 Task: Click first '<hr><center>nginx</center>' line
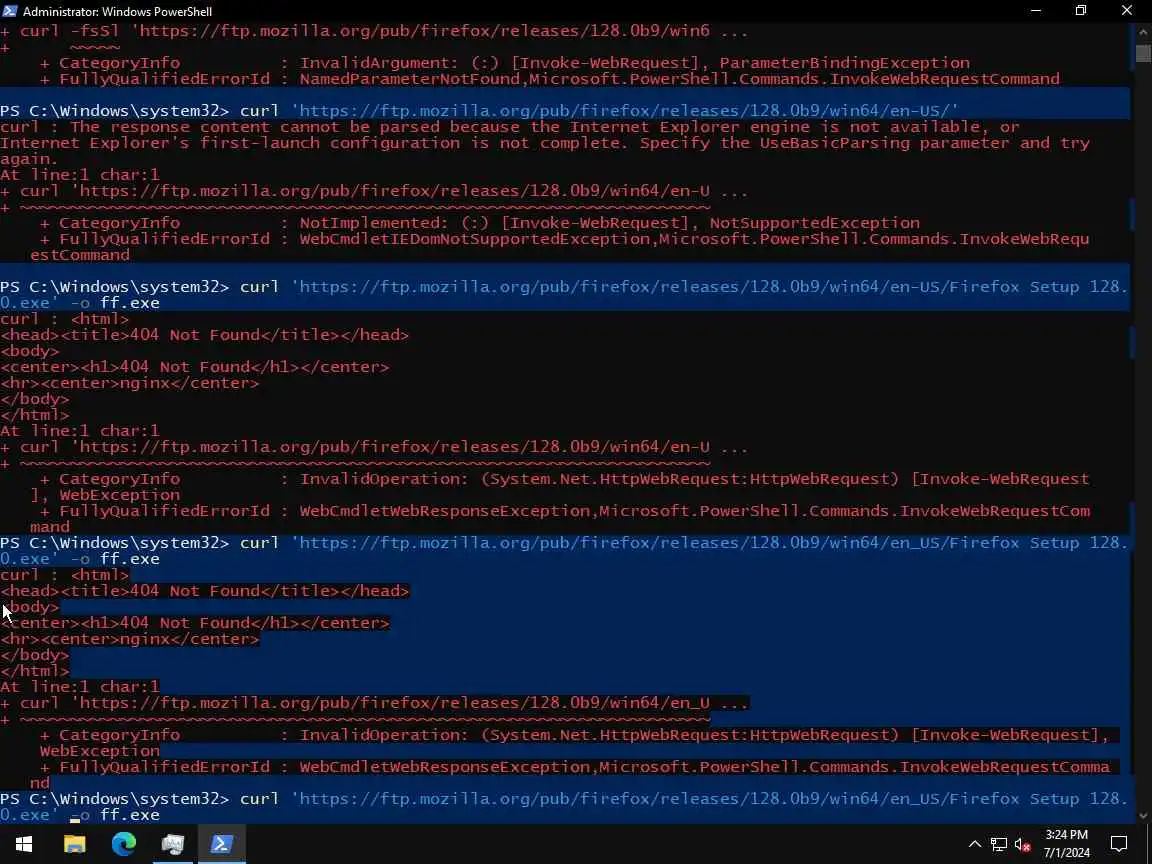pyautogui.click(x=129, y=384)
